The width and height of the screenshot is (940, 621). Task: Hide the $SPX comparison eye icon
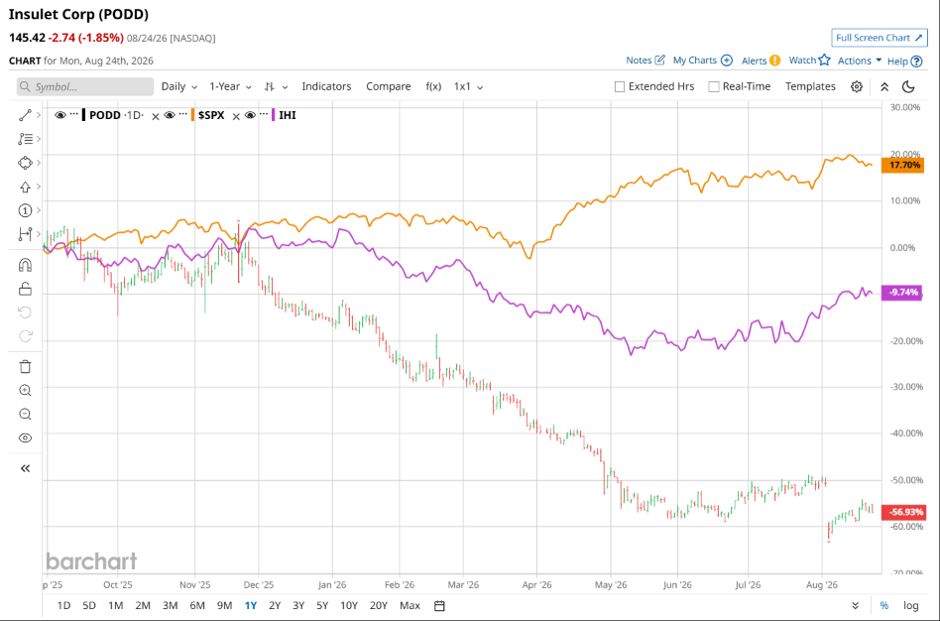click(170, 115)
